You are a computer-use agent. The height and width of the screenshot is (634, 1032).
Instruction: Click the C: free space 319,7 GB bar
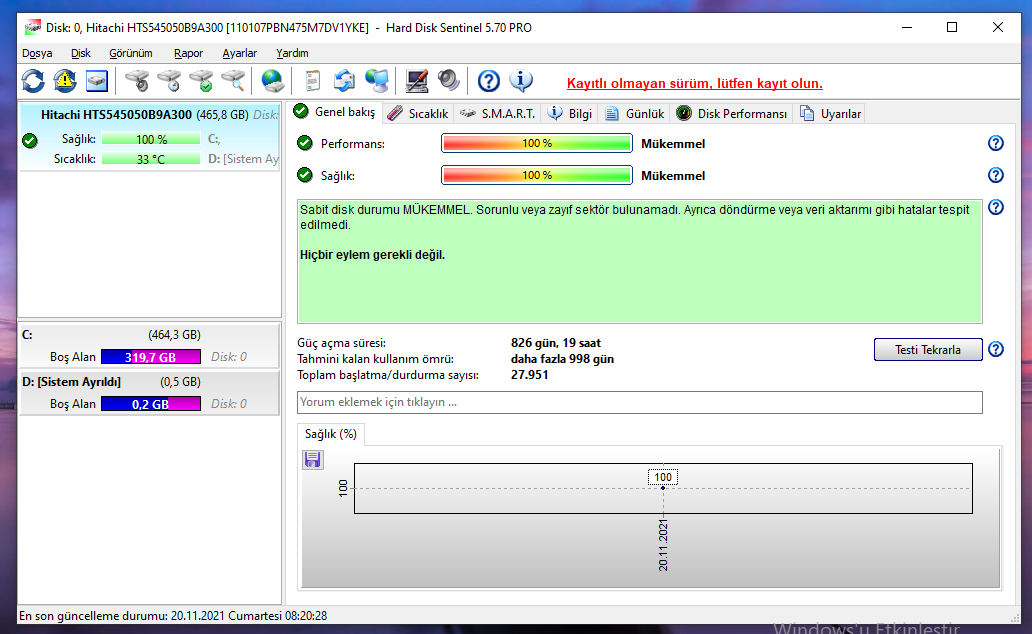point(151,357)
